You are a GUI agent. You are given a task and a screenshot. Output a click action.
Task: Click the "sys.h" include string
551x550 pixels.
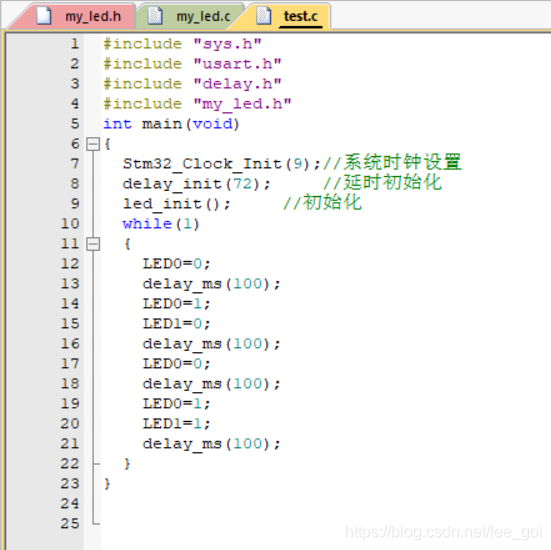[x=227, y=44]
